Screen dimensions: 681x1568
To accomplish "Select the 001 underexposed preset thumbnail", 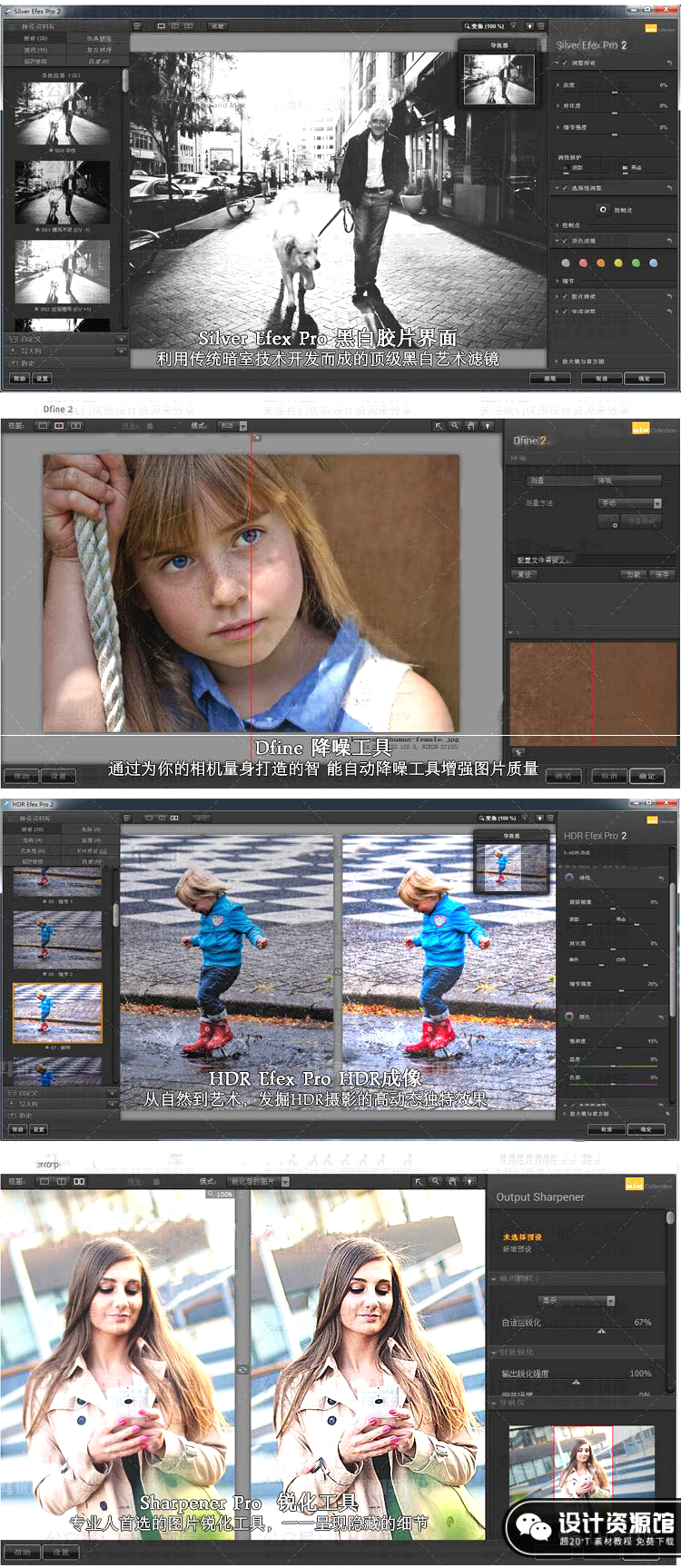I will tap(63, 194).
